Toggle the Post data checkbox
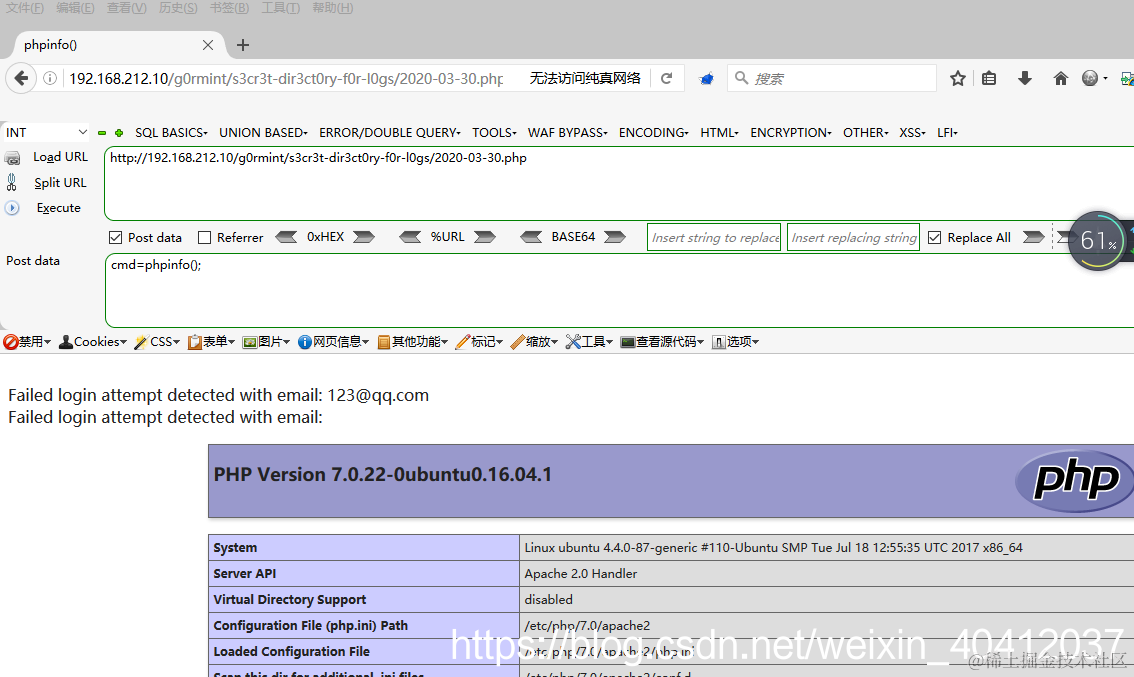Screen dimensions: 1134x677 [x=115, y=237]
